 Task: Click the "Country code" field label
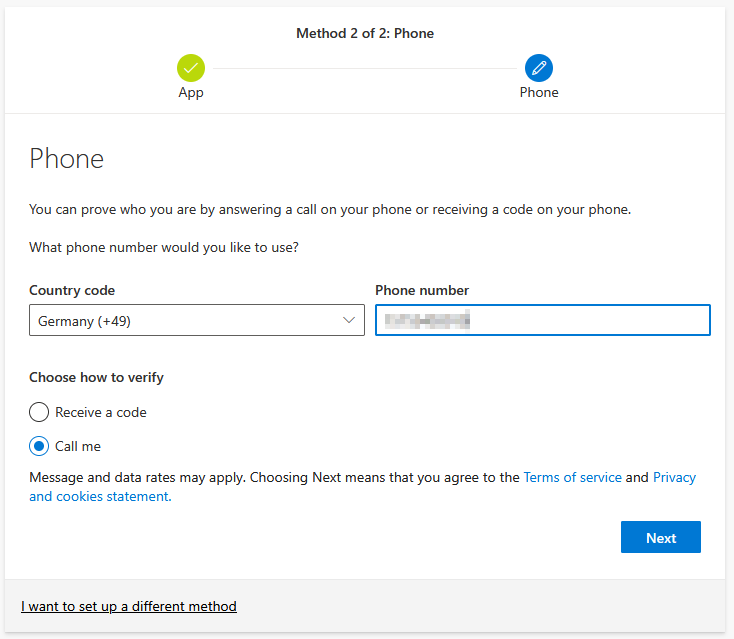point(72,290)
